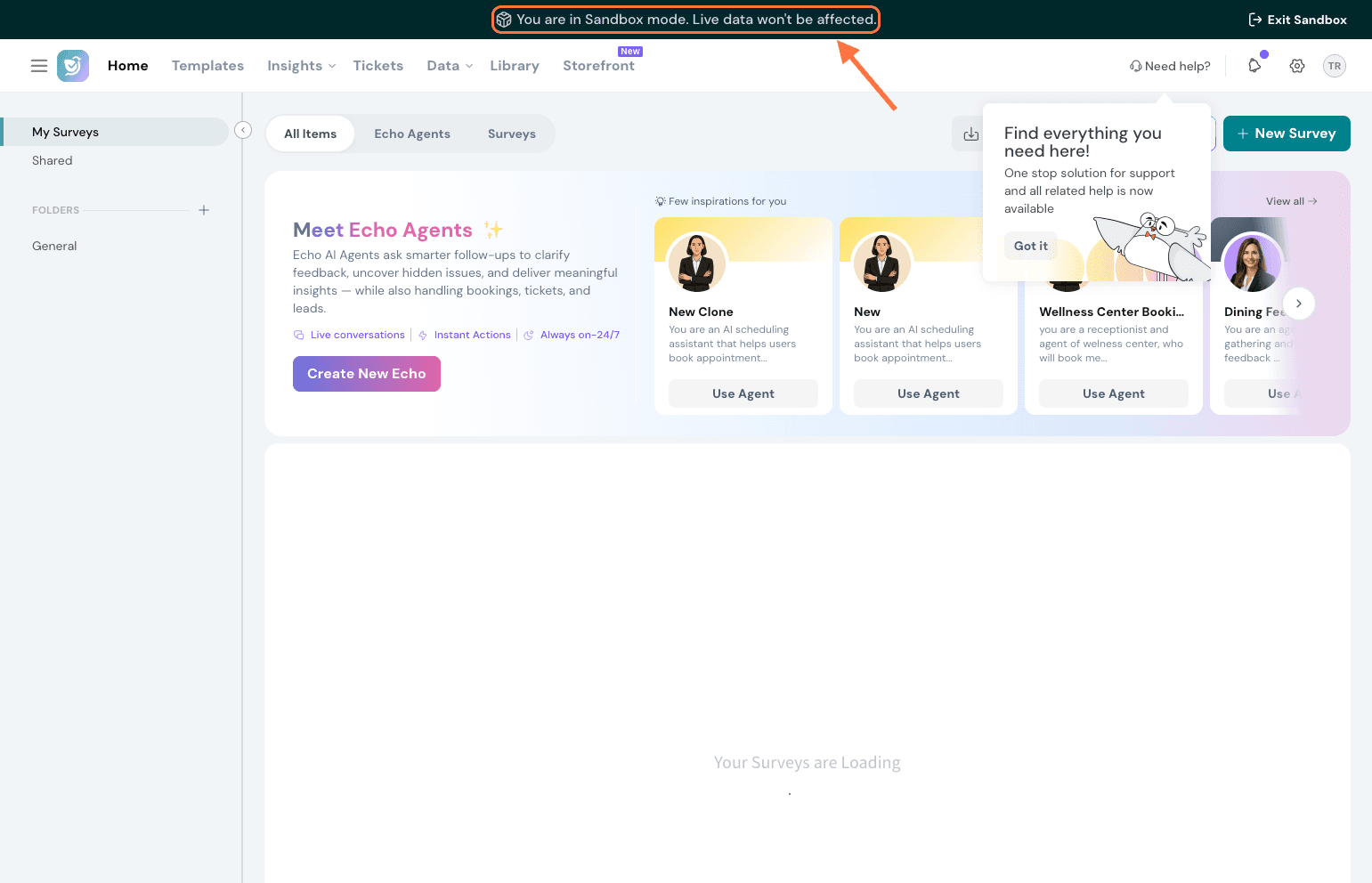Click the import download icon button
Screen dimensions: 1372x883
coord(970,134)
